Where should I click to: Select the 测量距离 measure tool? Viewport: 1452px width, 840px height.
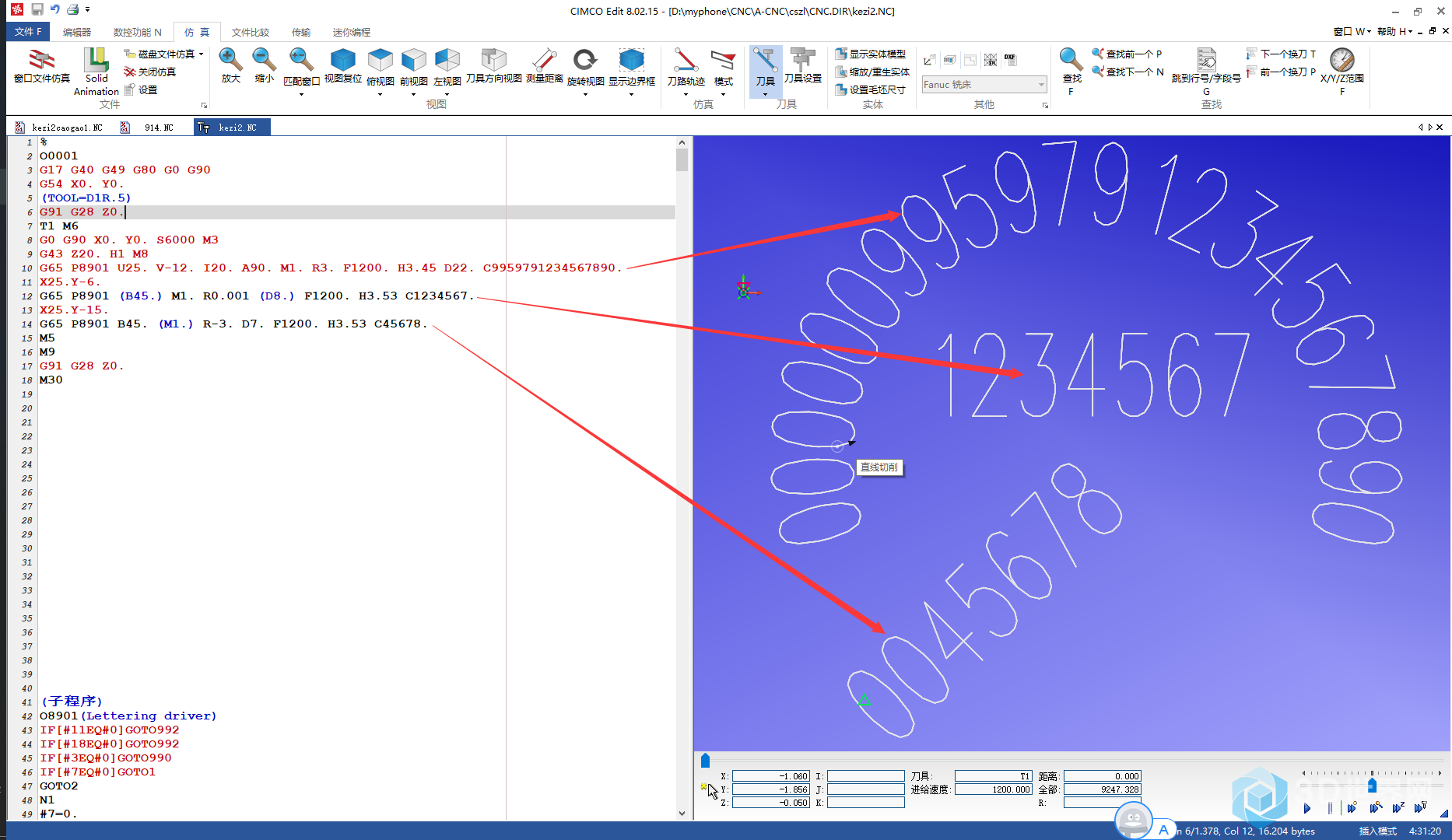(x=544, y=66)
